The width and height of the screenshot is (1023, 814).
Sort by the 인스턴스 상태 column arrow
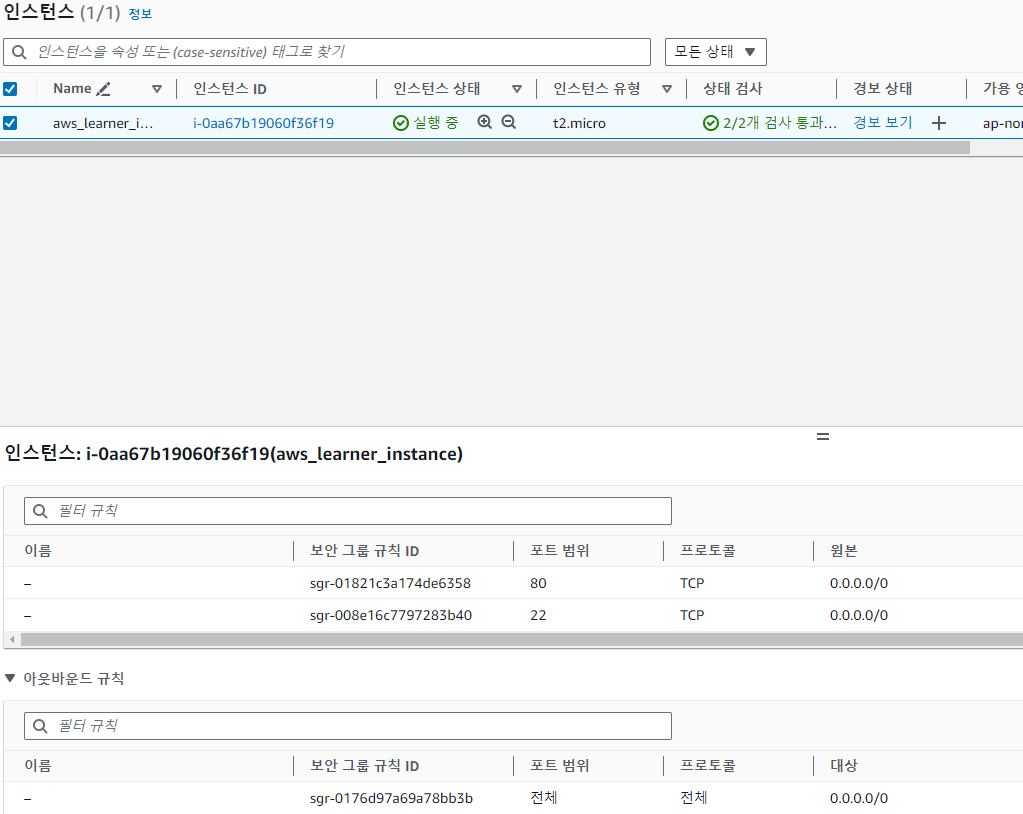click(517, 89)
